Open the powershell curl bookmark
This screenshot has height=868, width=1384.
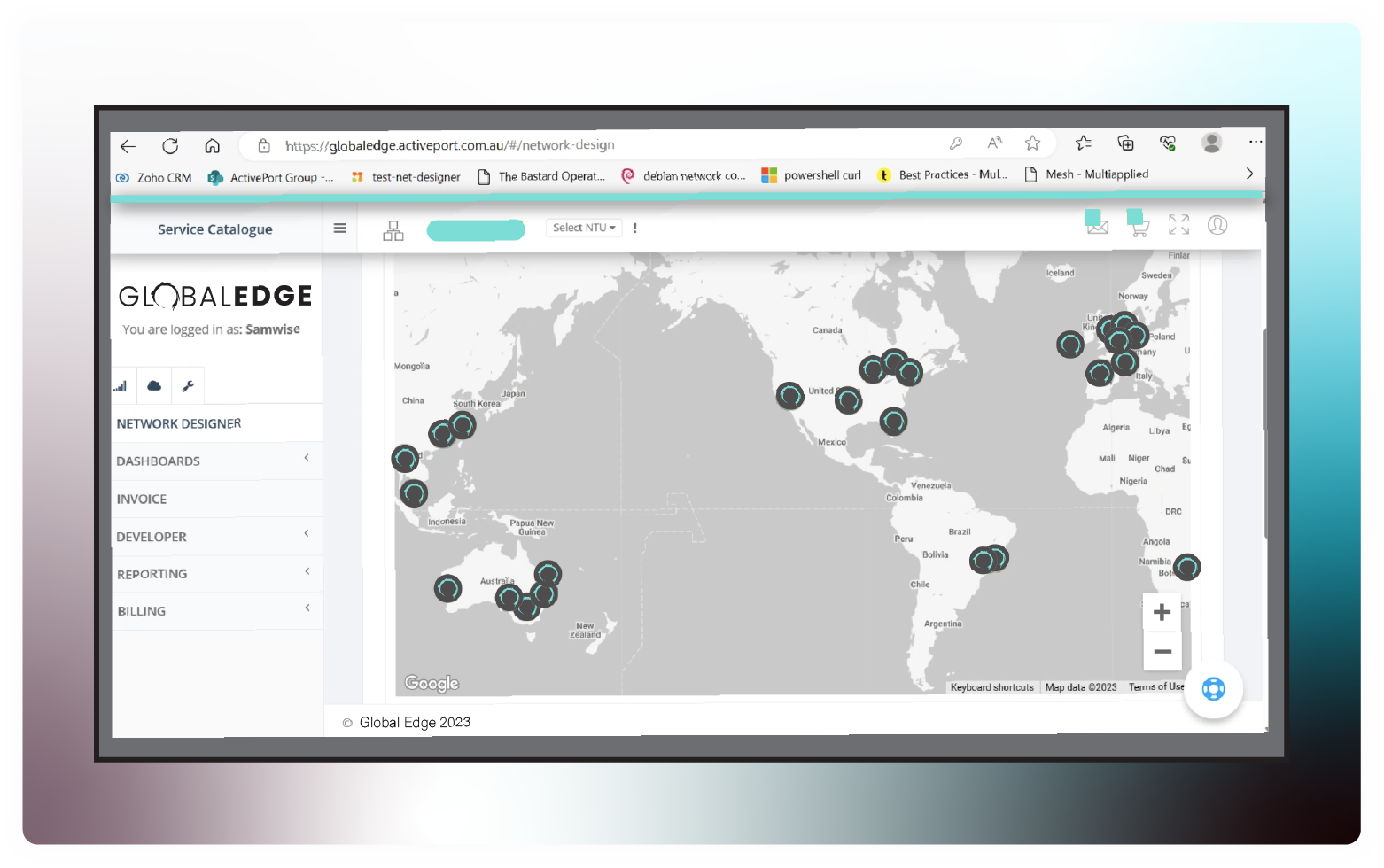(812, 175)
